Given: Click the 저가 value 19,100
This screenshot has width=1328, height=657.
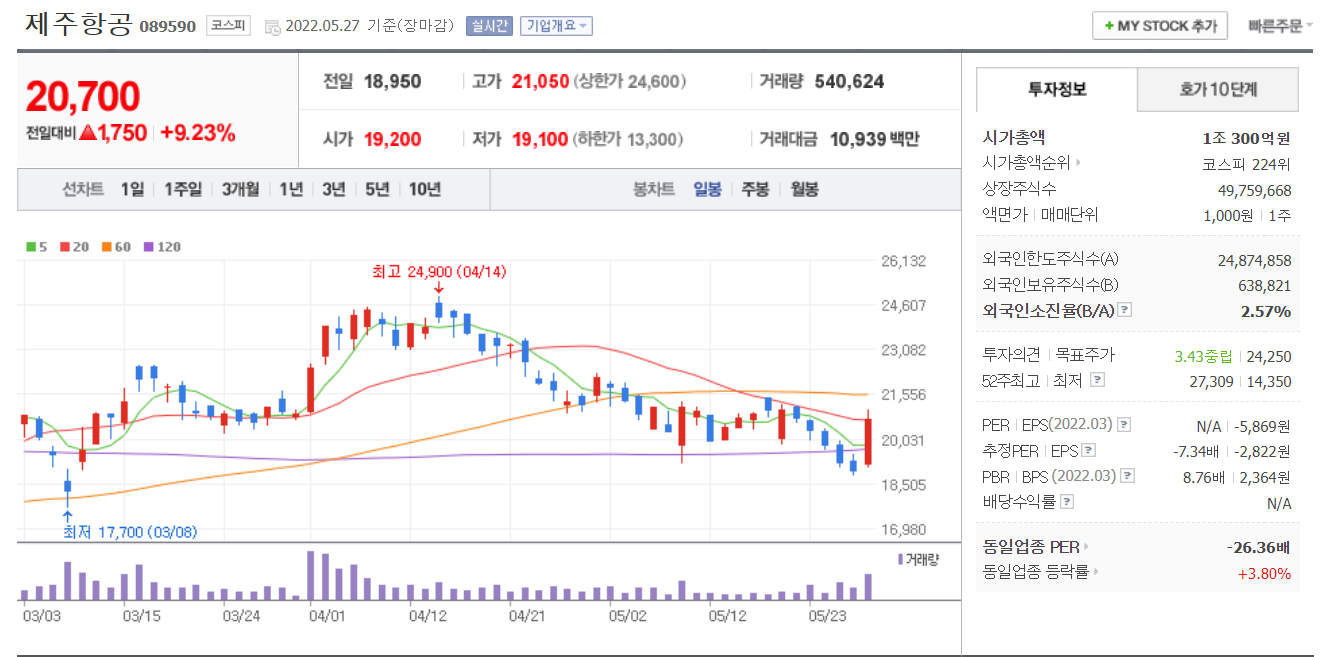Looking at the screenshot, I should [540, 140].
